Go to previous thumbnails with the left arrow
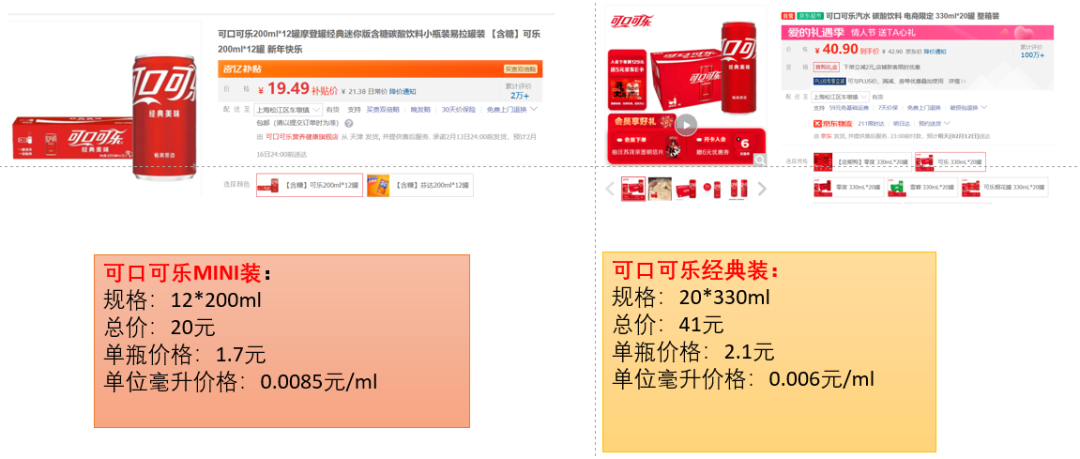 click(610, 189)
